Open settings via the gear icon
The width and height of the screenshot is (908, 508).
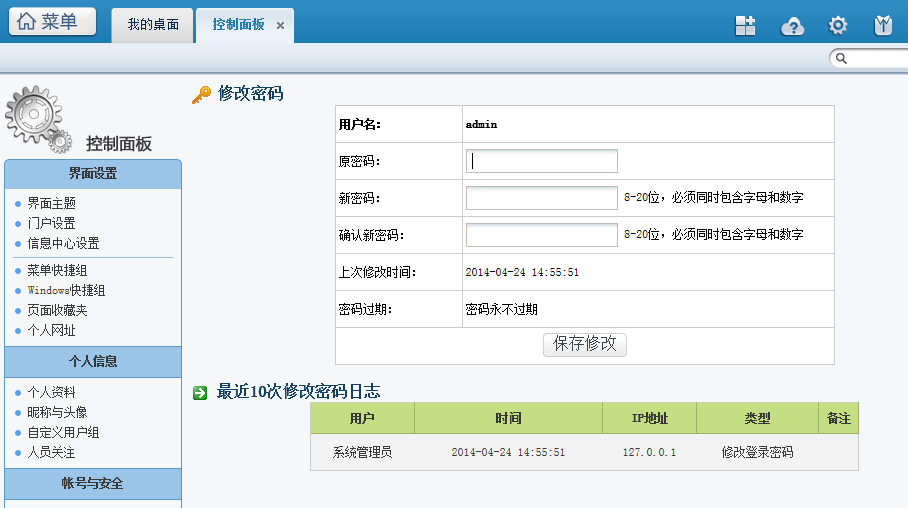pyautogui.click(x=838, y=26)
